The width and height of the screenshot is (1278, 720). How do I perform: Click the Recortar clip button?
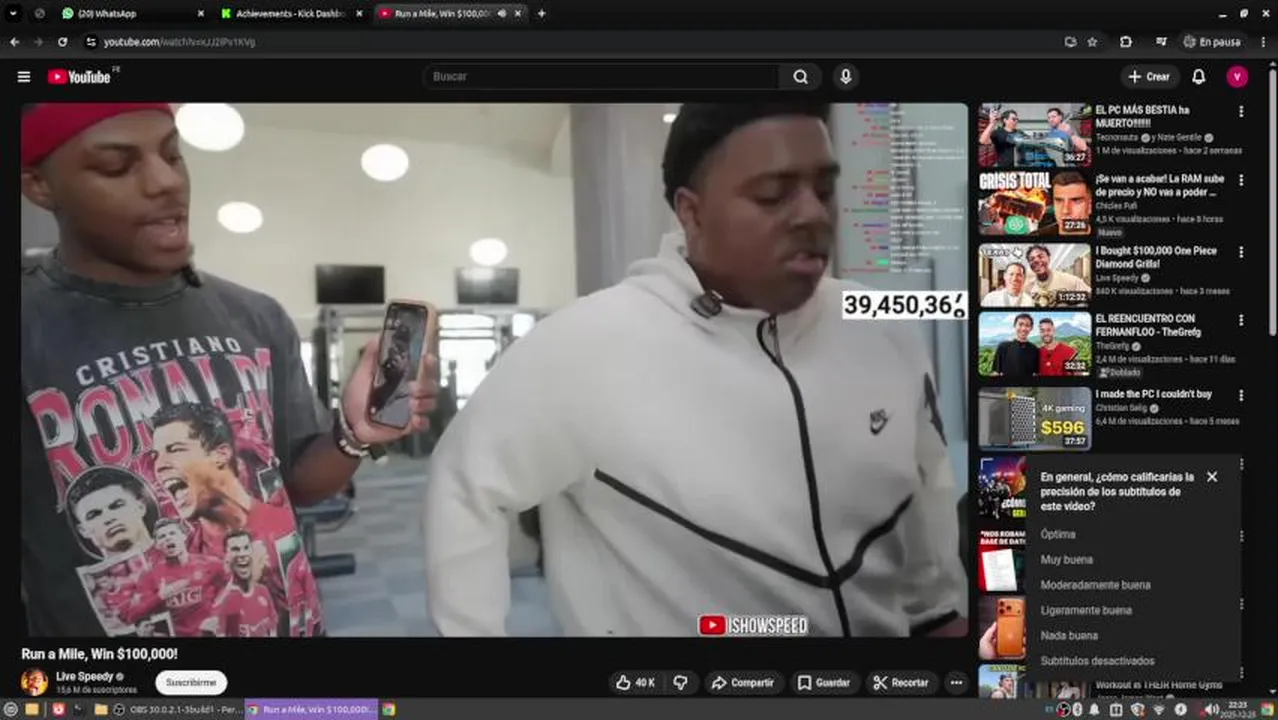click(900, 682)
